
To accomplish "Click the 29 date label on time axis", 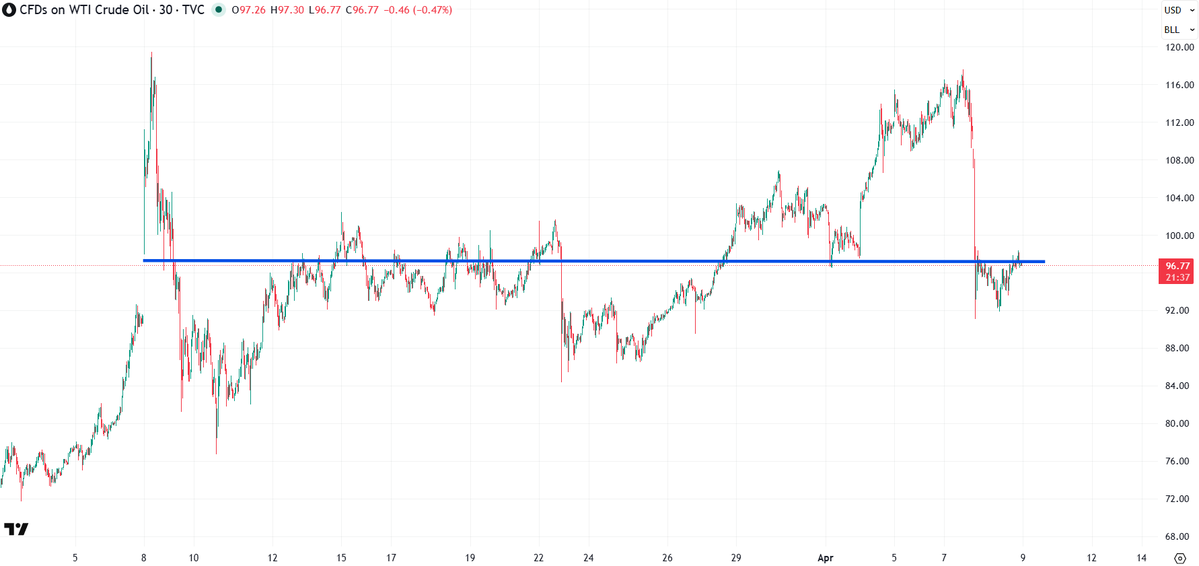I will pos(736,558).
